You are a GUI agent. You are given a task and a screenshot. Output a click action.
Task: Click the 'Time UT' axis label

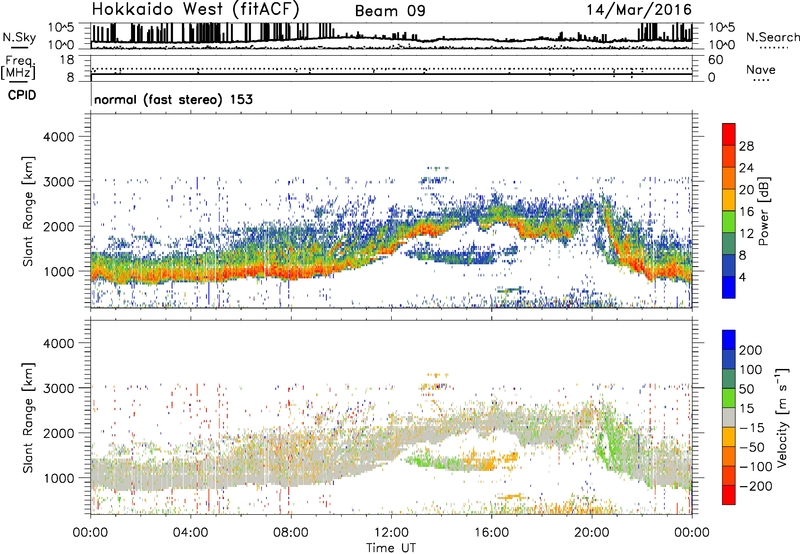tap(391, 548)
